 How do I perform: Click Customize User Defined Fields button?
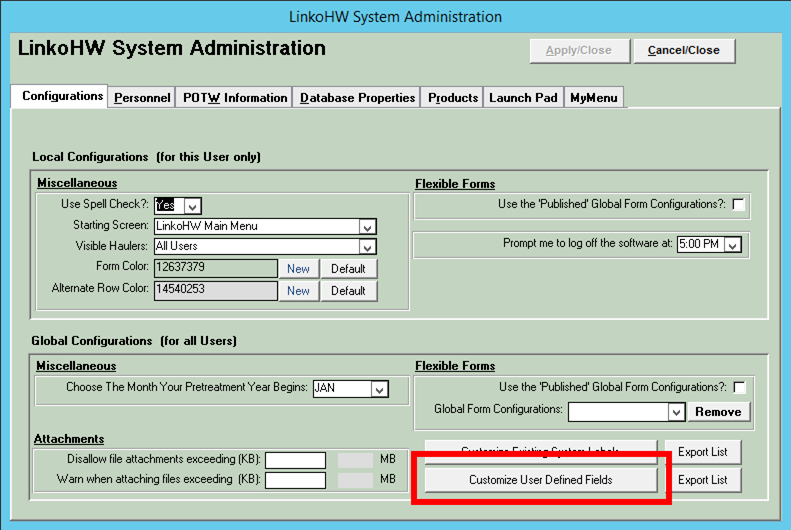tap(541, 480)
